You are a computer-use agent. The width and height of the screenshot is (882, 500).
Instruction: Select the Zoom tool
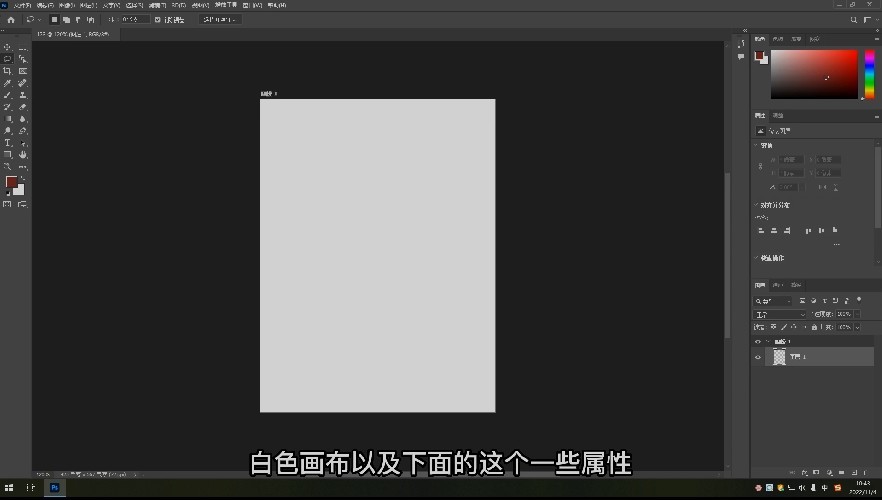tap(7, 166)
